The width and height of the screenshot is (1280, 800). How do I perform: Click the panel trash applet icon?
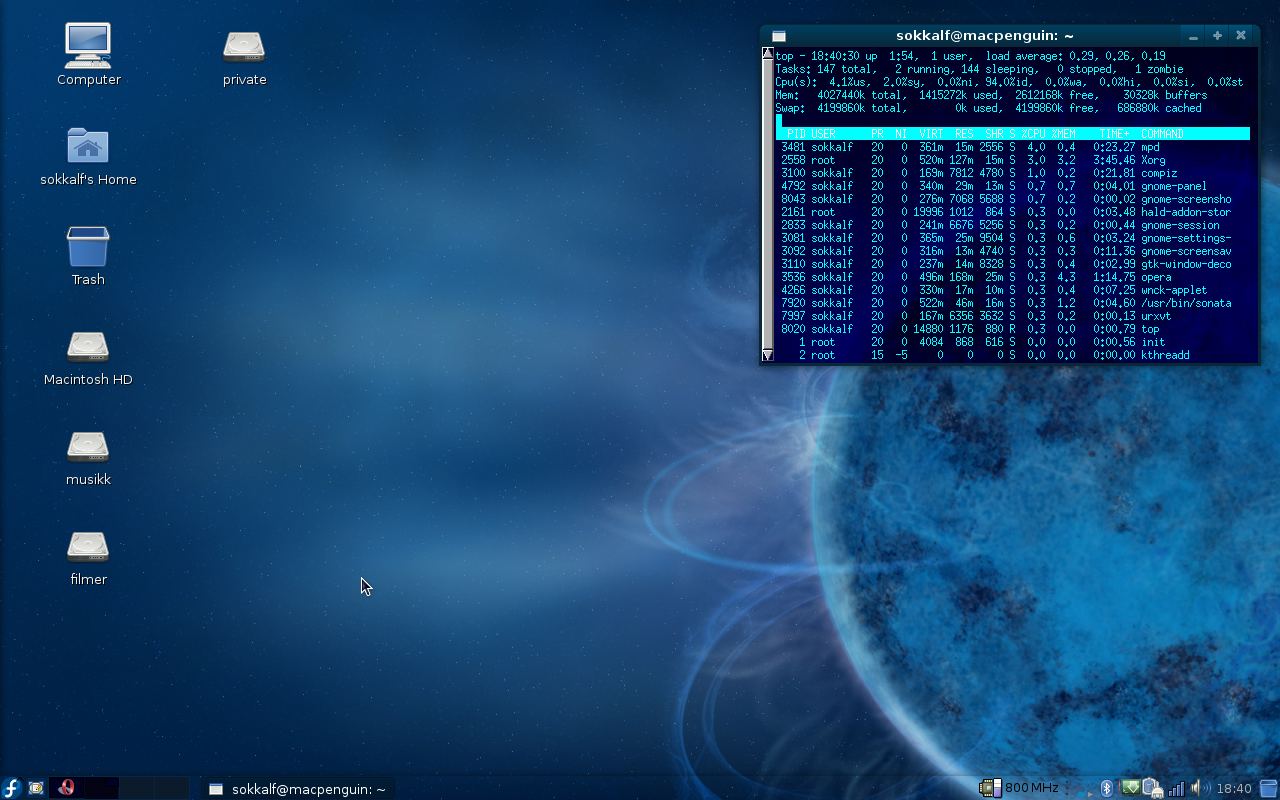[x=1268, y=788]
